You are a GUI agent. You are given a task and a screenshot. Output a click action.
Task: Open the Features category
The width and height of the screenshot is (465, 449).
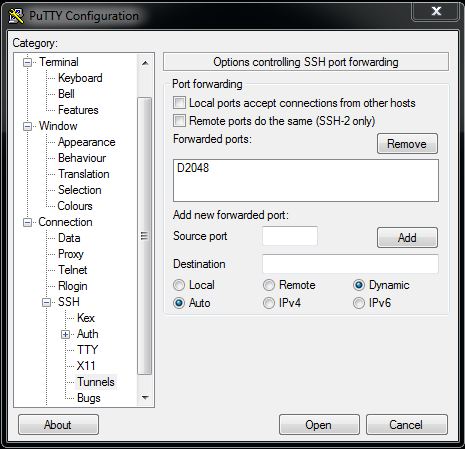(78, 110)
